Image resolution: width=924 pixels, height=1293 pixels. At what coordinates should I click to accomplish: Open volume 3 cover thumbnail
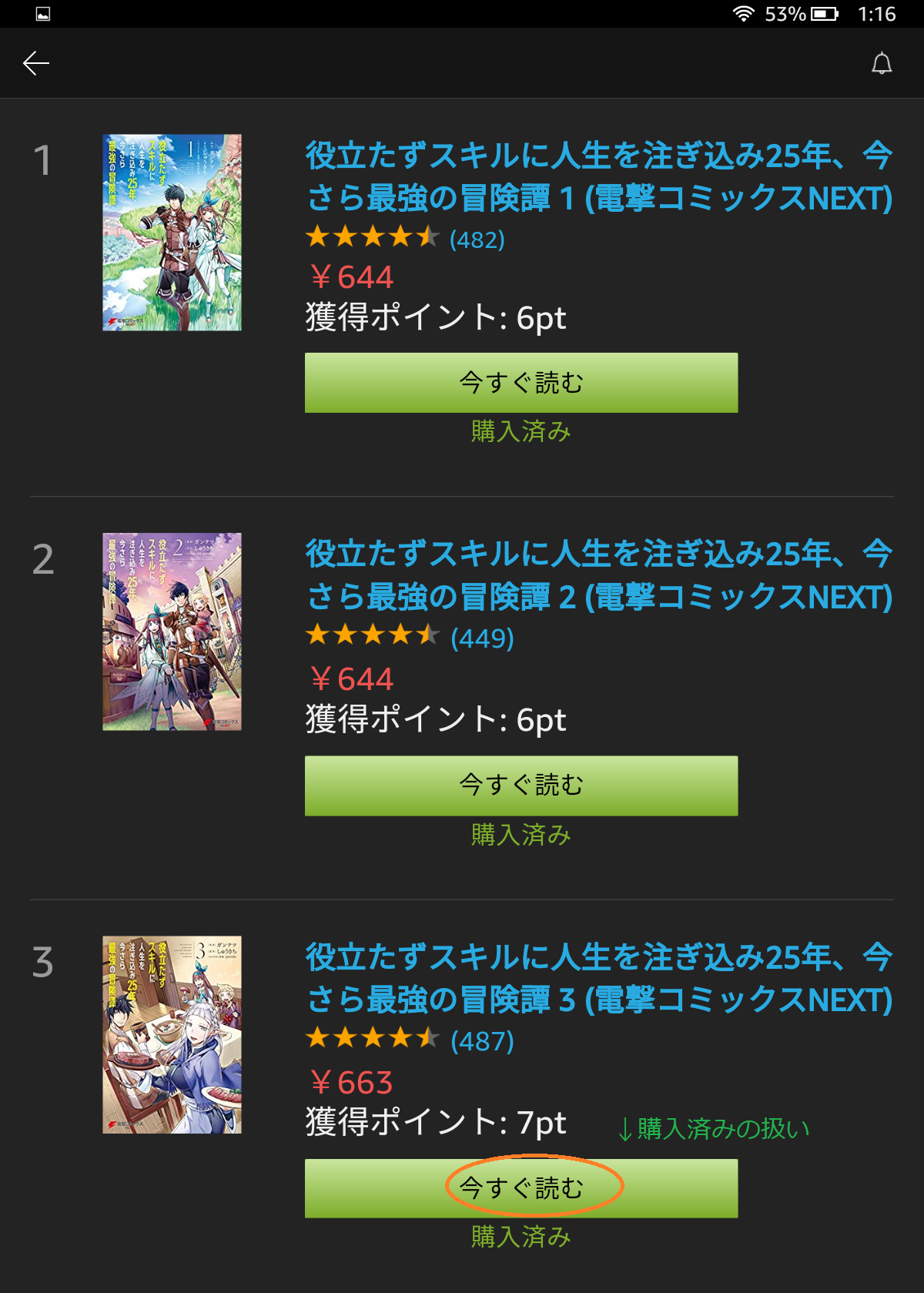pos(172,1034)
